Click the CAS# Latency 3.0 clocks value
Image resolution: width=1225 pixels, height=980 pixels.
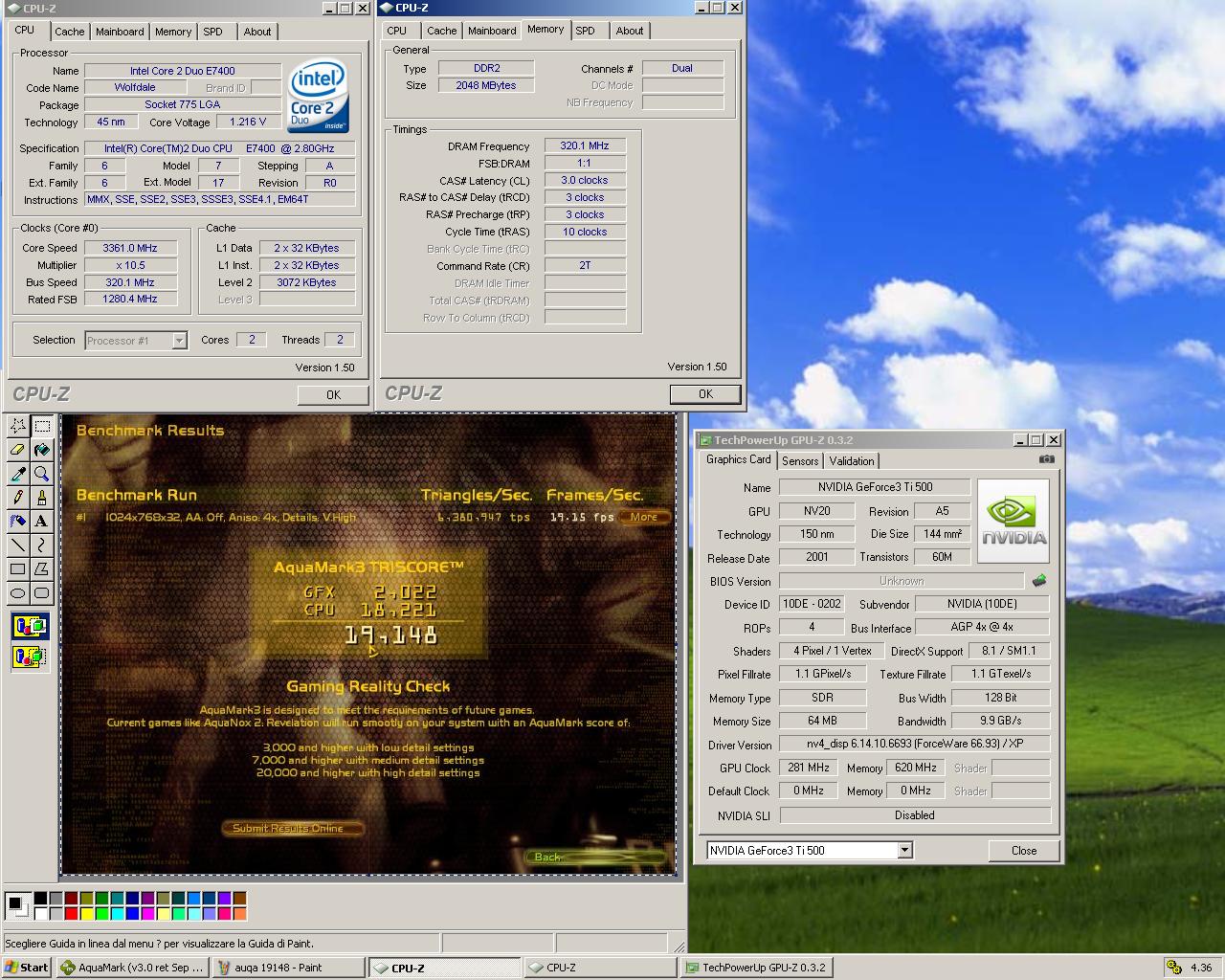(585, 181)
